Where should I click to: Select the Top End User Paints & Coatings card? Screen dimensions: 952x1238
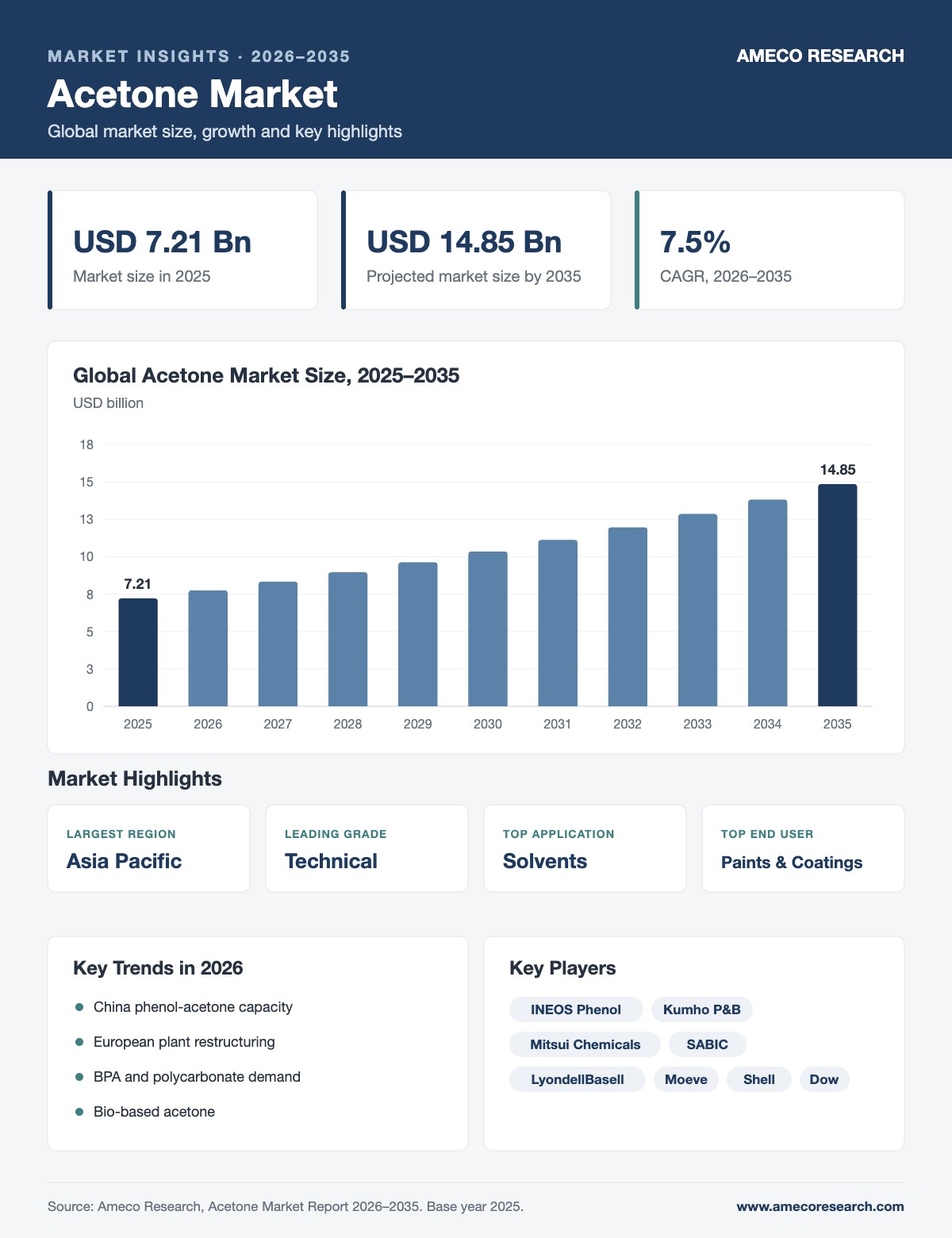803,848
